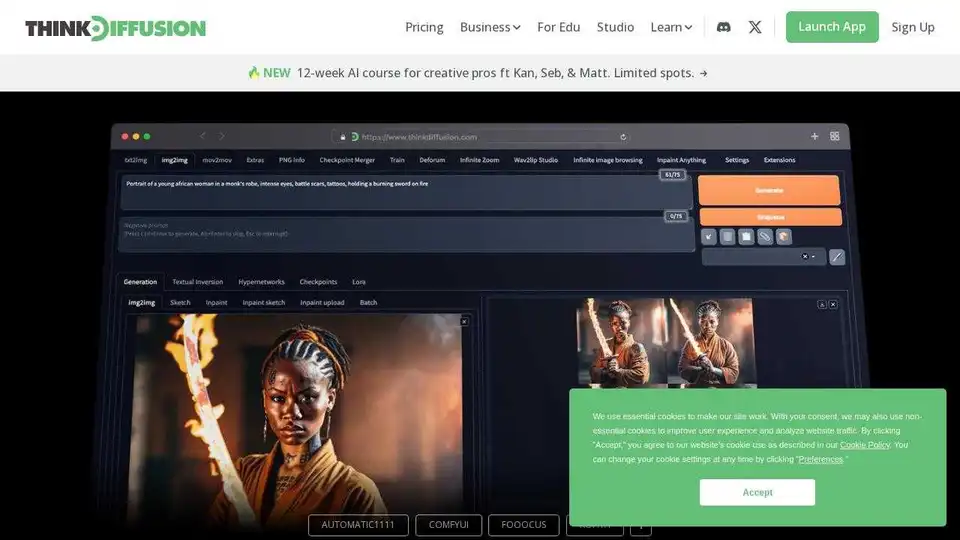
Task: Open the Discord icon link
Action: coord(723,27)
